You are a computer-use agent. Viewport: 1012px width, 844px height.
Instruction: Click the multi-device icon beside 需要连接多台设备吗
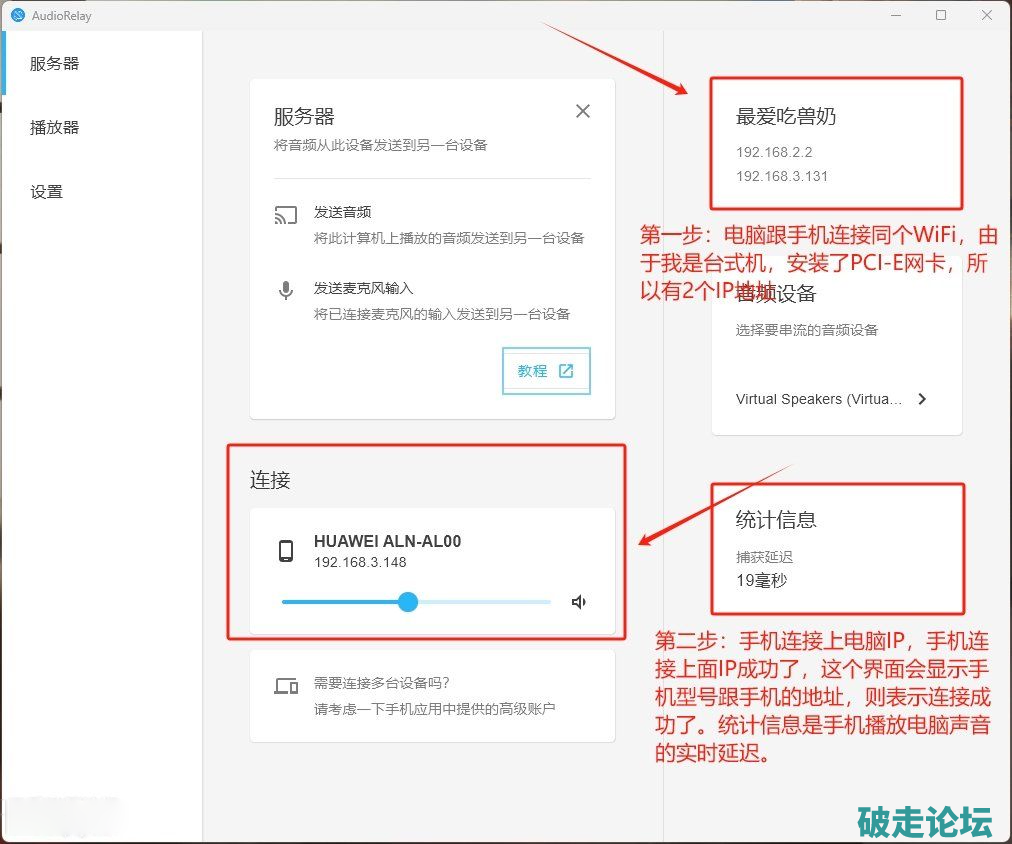click(x=286, y=686)
